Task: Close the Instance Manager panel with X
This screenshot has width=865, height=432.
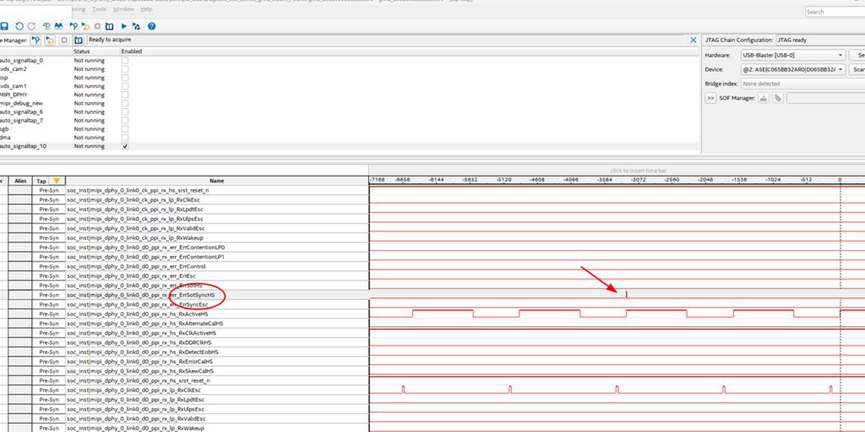Action: [693, 40]
